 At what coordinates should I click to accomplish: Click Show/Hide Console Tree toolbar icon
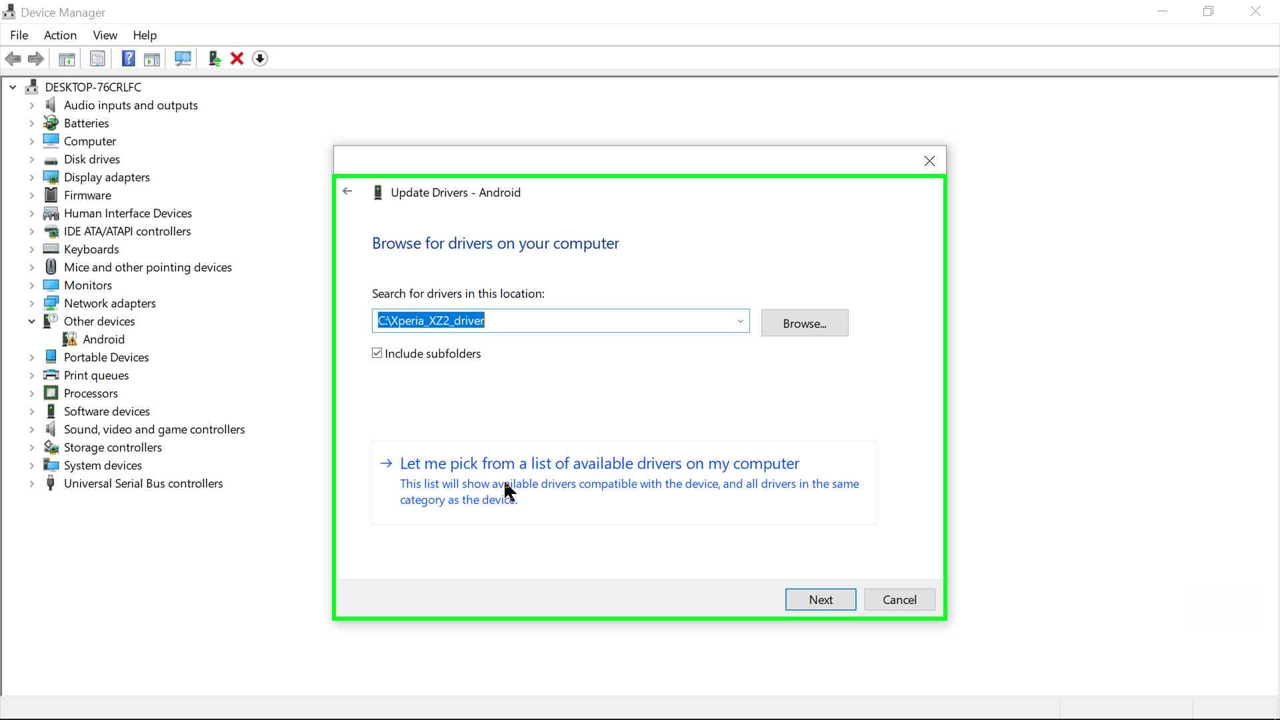pyautogui.click(x=67, y=59)
